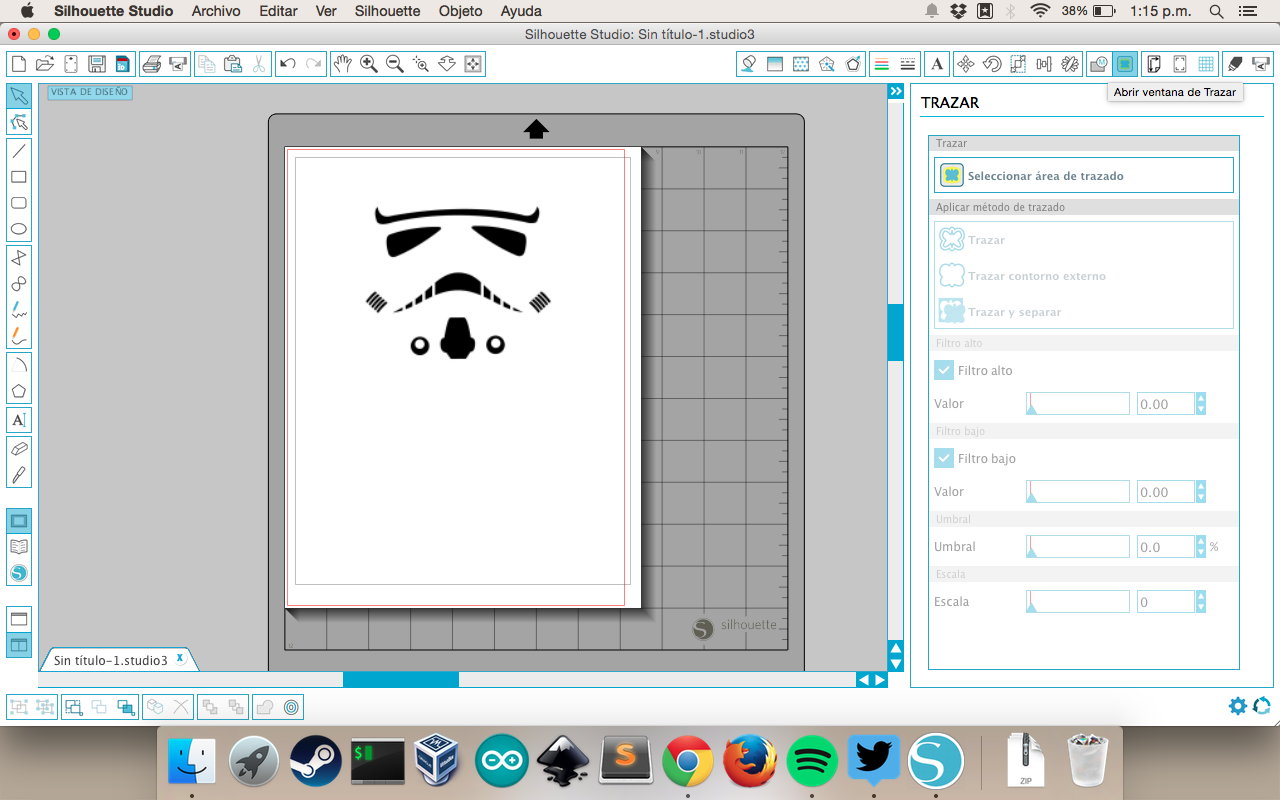Click the Escala value field
Image resolution: width=1280 pixels, height=800 pixels.
[x=1165, y=602]
